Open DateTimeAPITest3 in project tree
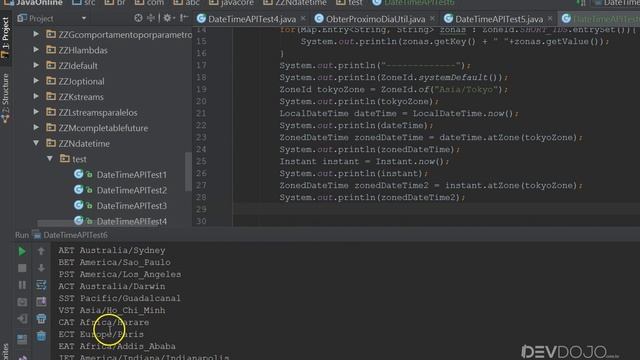 point(131,206)
